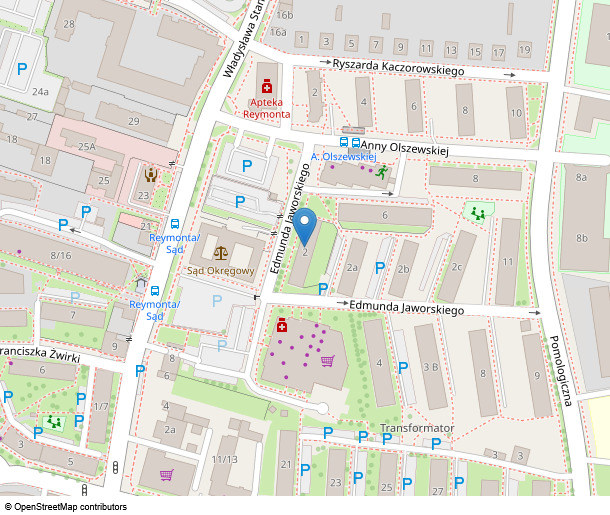Click the parking icon between buildings 2a and 2b
Image resolution: width=610 pixels, height=515 pixels.
379,267
